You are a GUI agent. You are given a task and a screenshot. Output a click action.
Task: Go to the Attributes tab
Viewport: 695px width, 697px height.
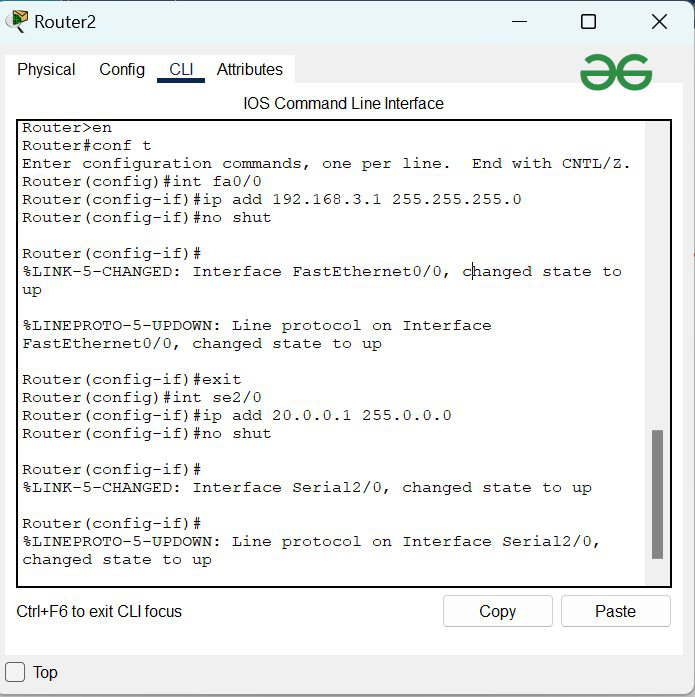249,69
